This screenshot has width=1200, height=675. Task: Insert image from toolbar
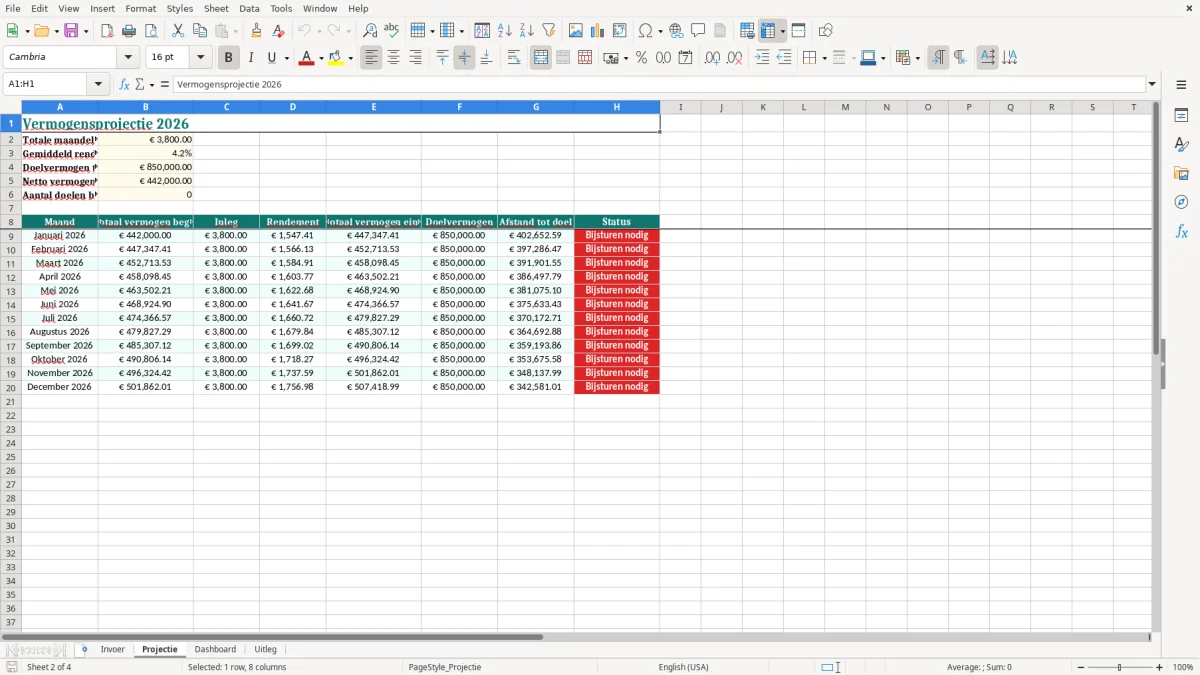coord(576,31)
